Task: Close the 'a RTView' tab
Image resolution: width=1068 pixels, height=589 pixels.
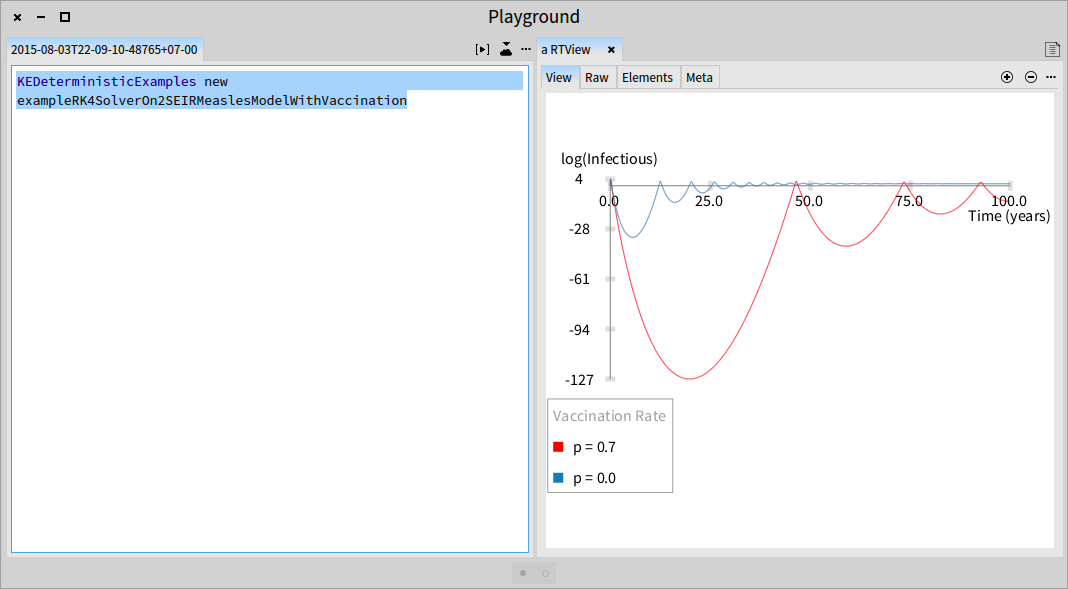Action: pos(611,50)
